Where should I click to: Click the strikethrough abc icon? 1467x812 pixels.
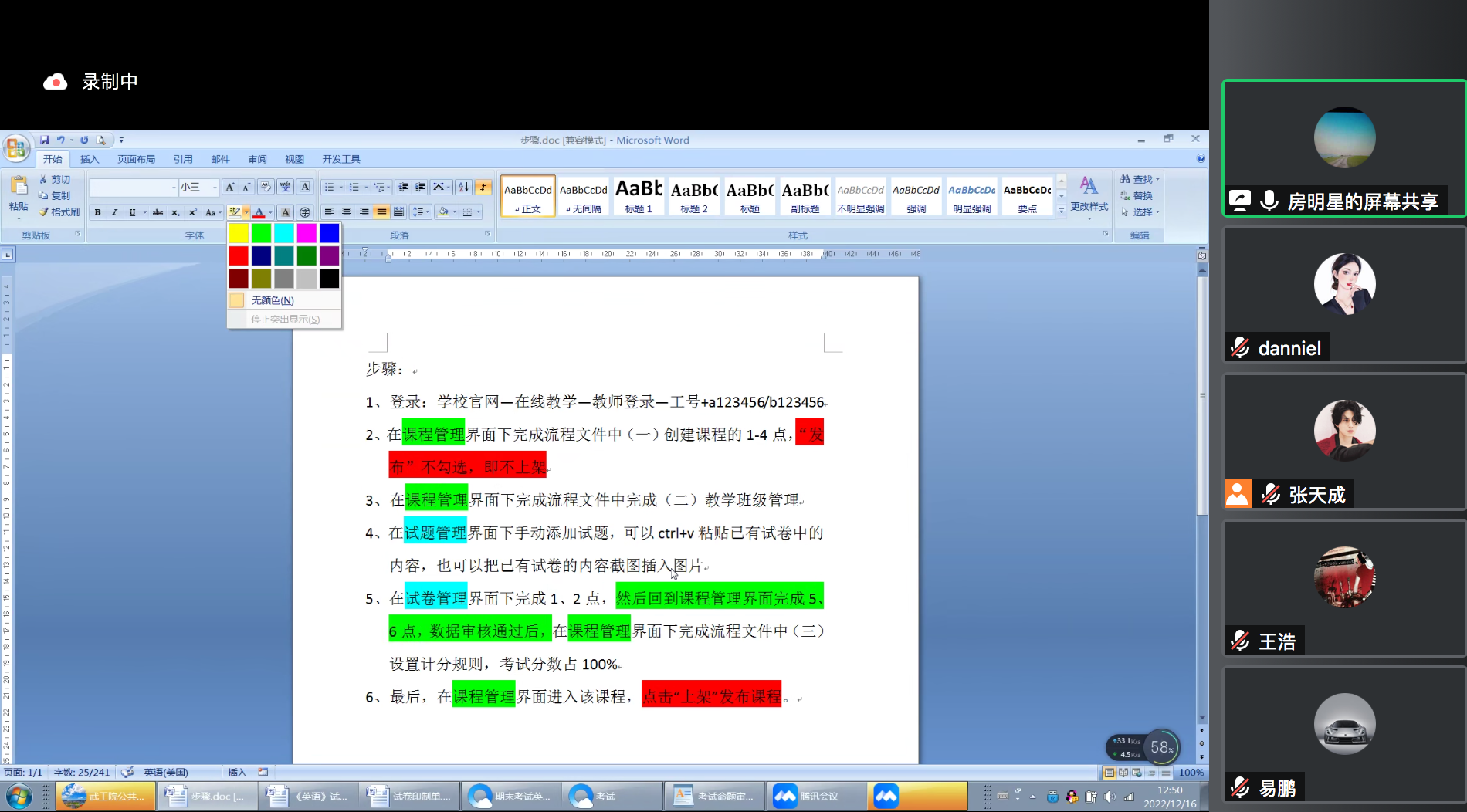click(x=158, y=212)
